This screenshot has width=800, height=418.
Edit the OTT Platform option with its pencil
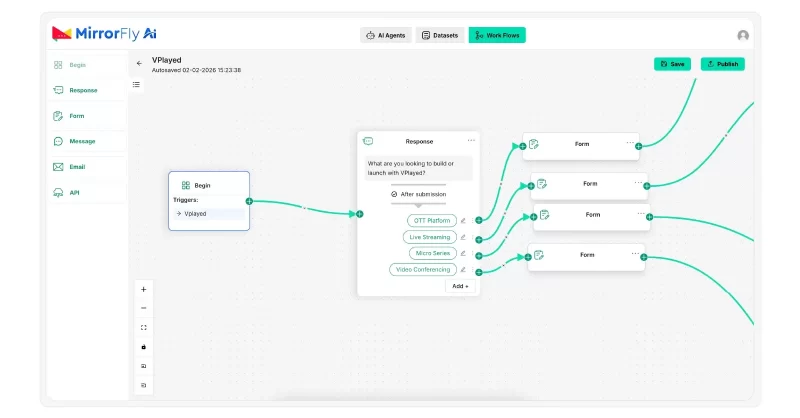pos(463,220)
